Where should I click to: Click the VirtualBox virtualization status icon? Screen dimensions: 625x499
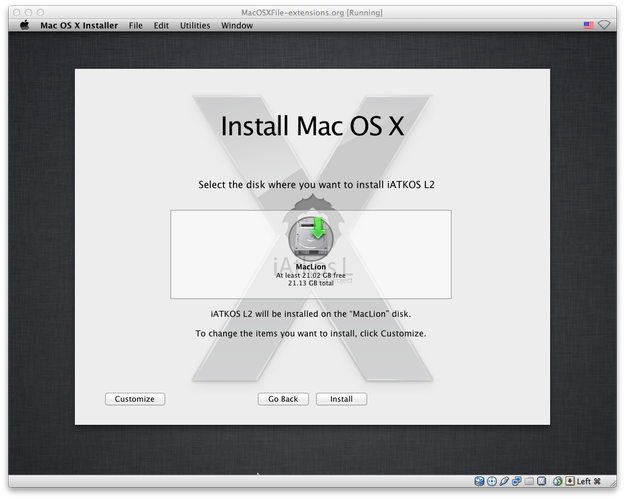(541, 481)
